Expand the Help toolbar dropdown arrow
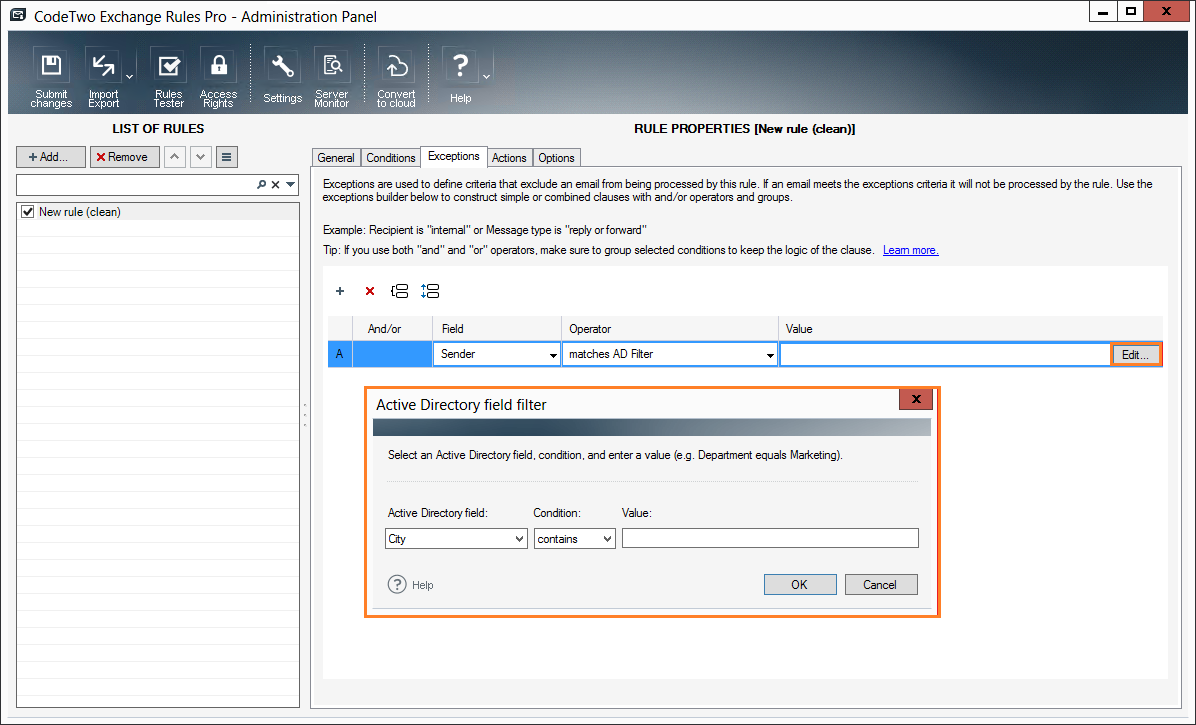The width and height of the screenshot is (1196, 725). click(x=487, y=77)
